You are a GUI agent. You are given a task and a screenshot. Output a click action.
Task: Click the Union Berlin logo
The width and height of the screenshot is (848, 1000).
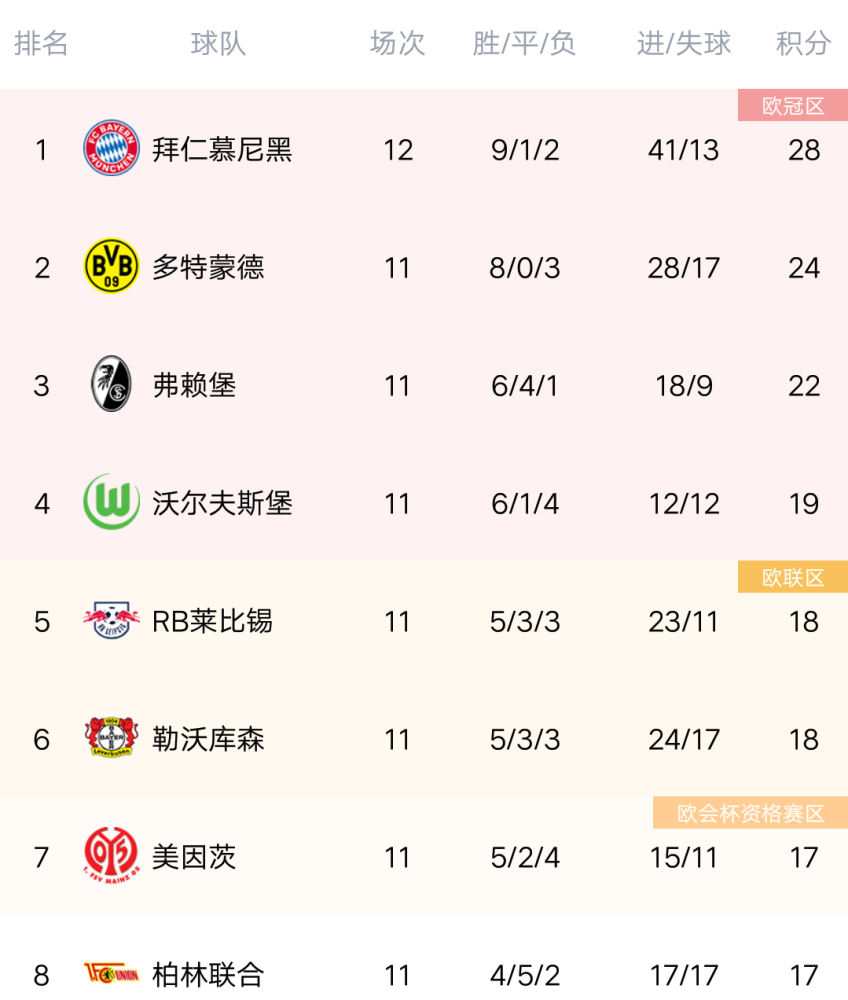tap(112, 974)
